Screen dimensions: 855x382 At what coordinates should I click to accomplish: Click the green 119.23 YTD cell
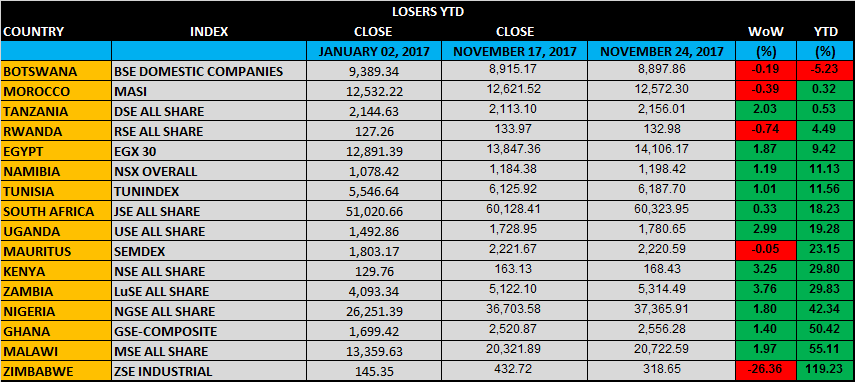click(x=825, y=371)
